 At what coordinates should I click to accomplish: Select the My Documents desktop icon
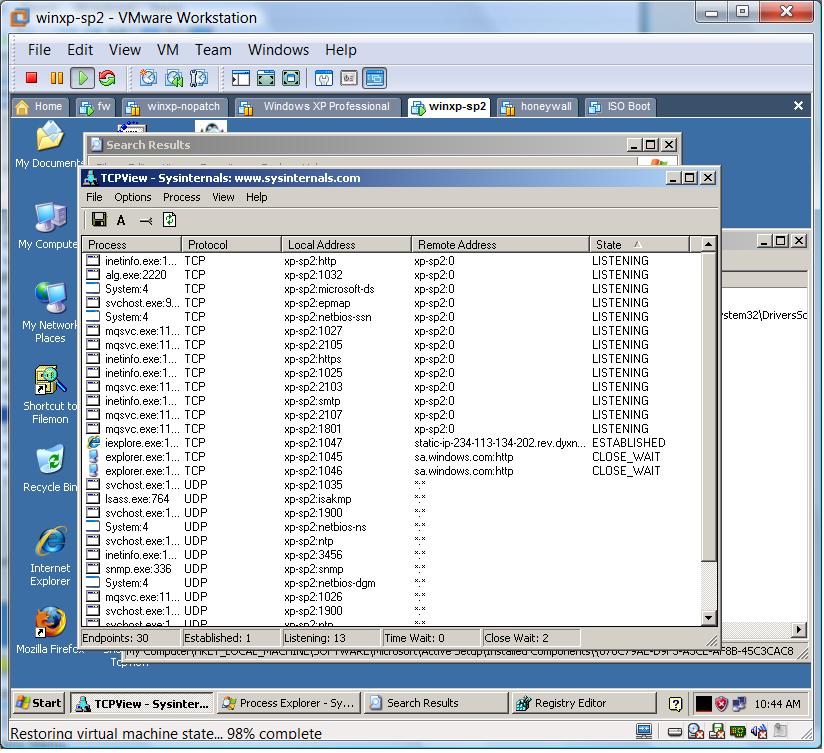coord(49,145)
